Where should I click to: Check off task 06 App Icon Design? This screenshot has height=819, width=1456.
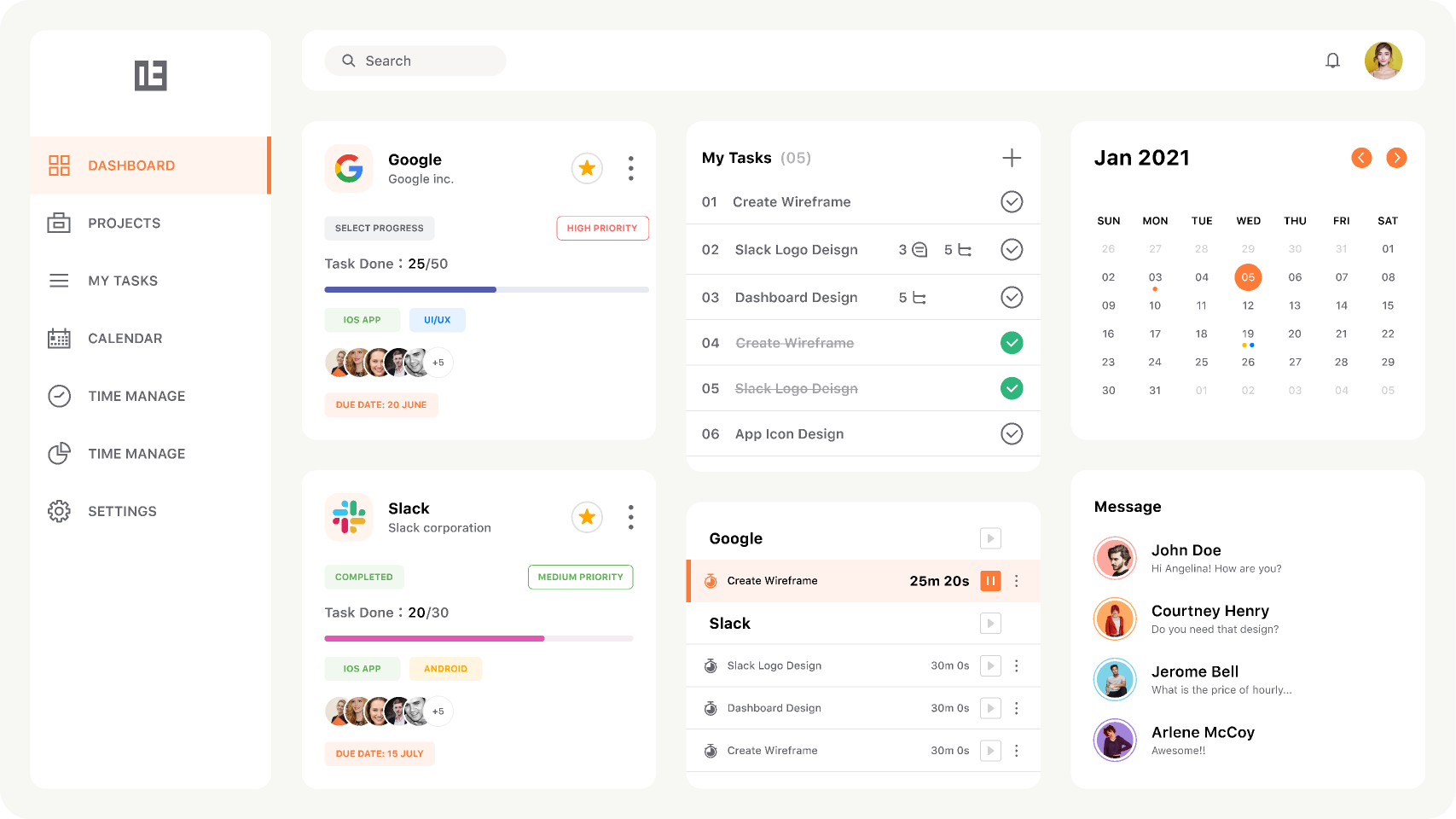tap(1012, 433)
